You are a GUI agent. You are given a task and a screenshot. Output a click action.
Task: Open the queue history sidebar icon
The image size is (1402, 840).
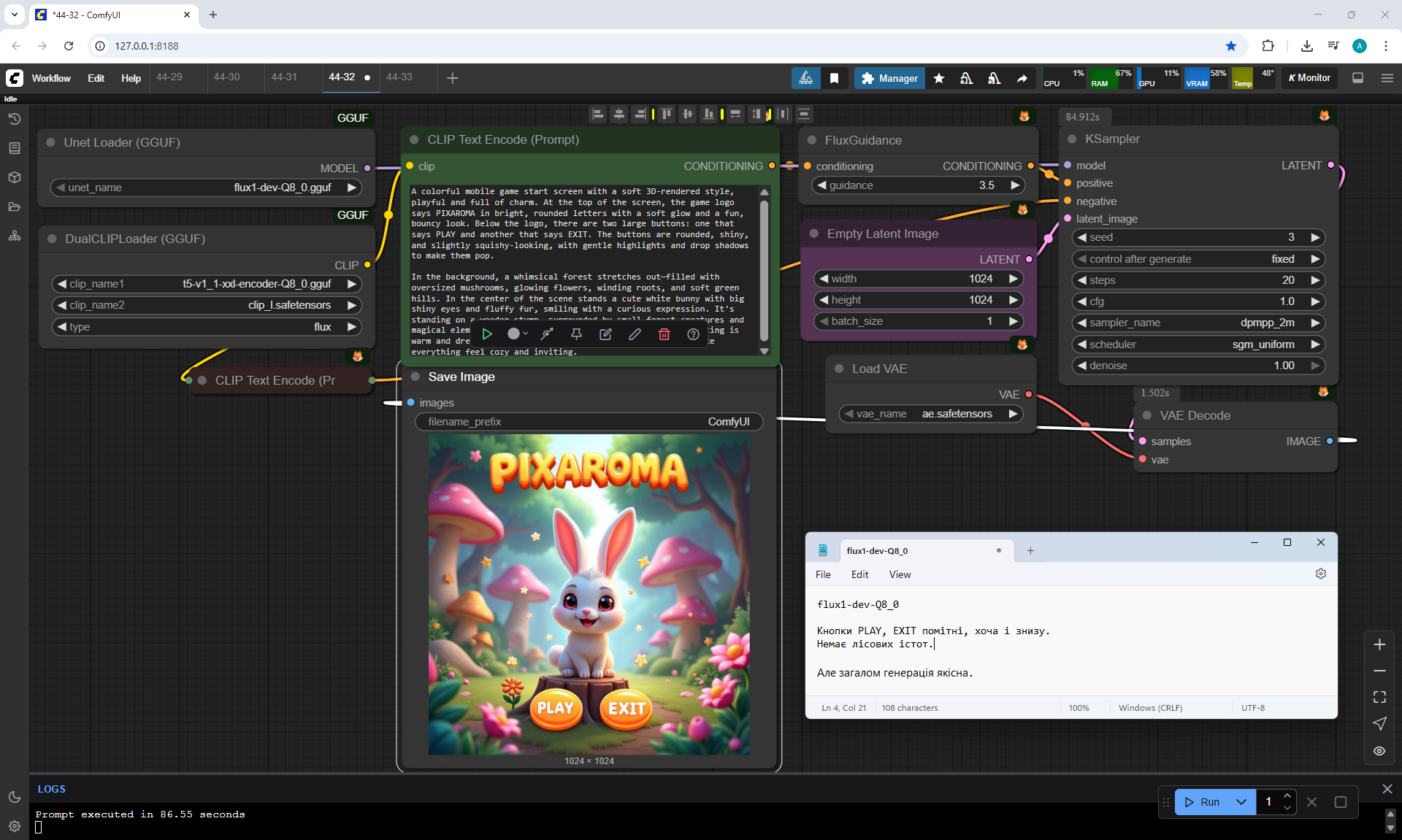(x=15, y=119)
